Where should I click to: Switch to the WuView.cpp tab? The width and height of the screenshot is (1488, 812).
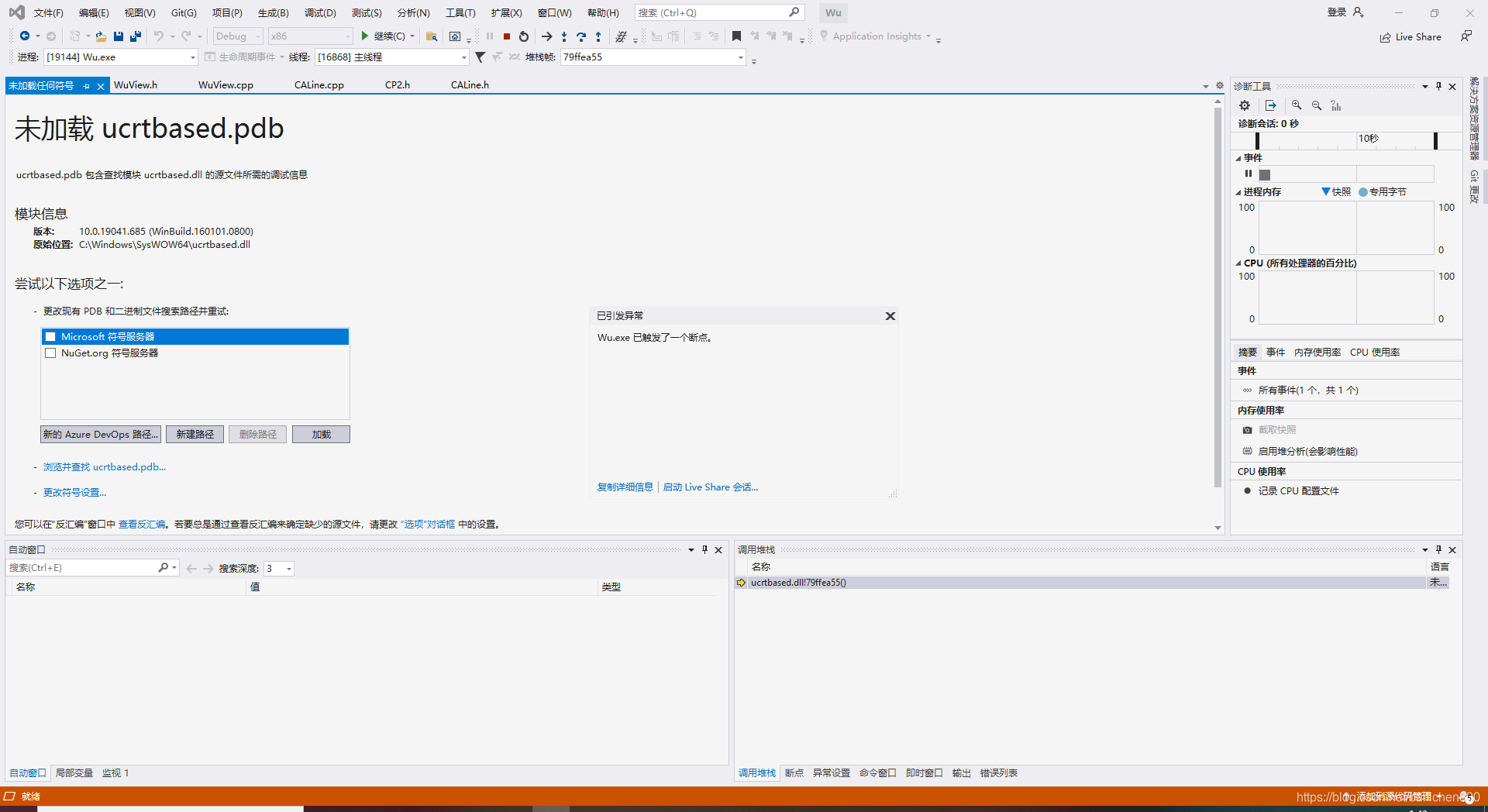pyautogui.click(x=226, y=85)
